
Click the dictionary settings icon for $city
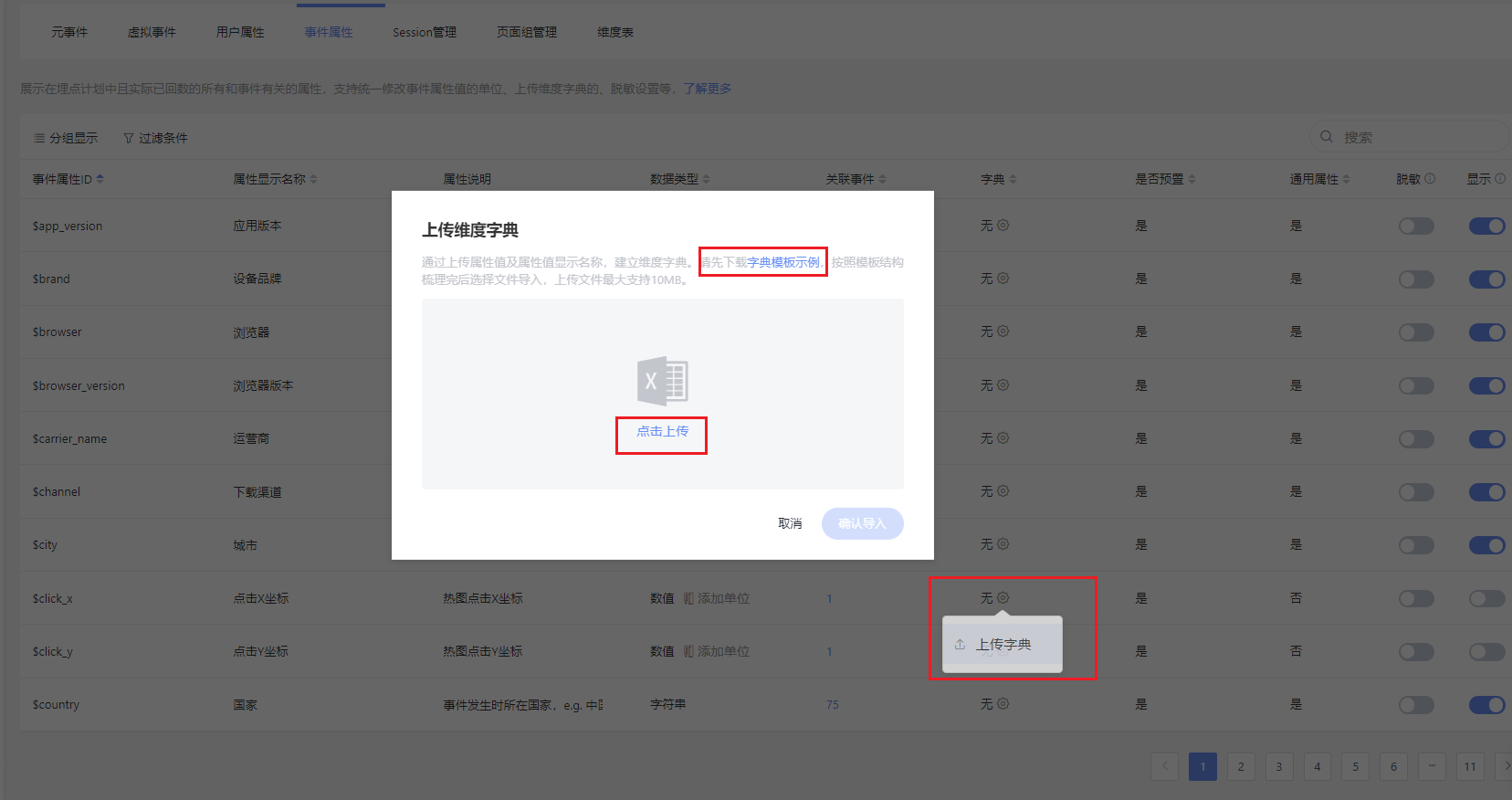pyautogui.click(x=1003, y=544)
